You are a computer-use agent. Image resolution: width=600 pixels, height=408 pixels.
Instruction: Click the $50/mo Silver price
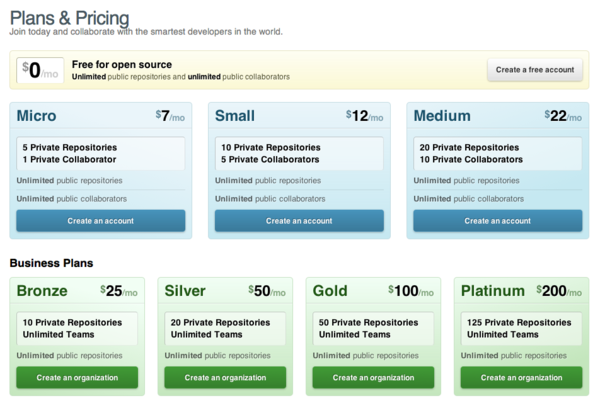coord(265,291)
